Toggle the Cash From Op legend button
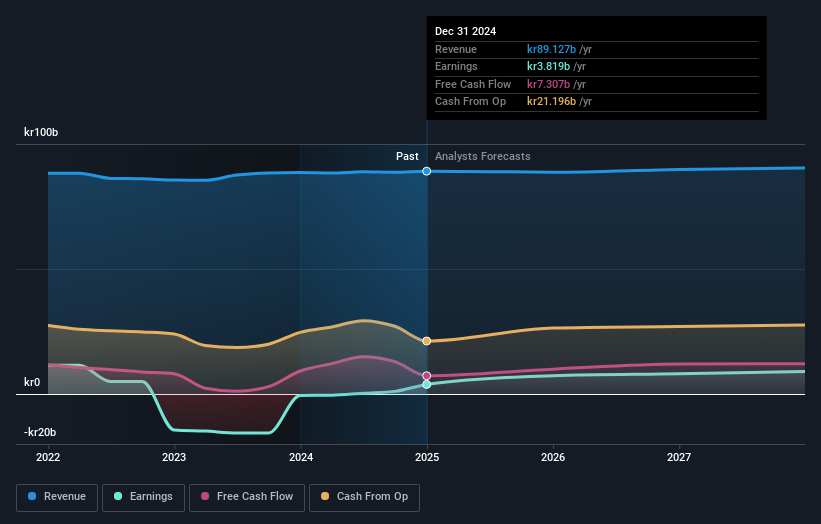This screenshot has width=821, height=524. pos(364,497)
